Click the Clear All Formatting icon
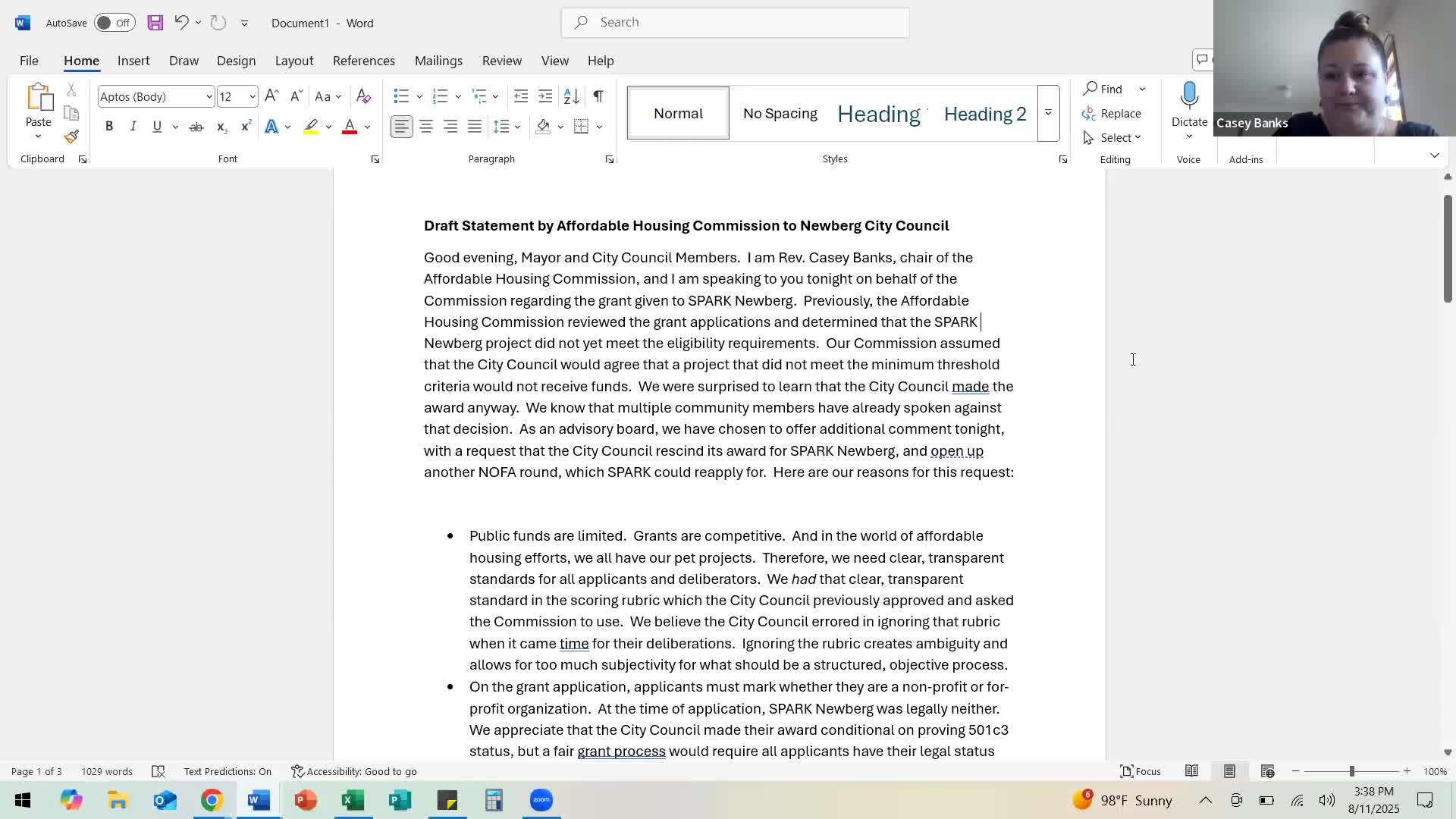The height and width of the screenshot is (819, 1456). coord(364,96)
